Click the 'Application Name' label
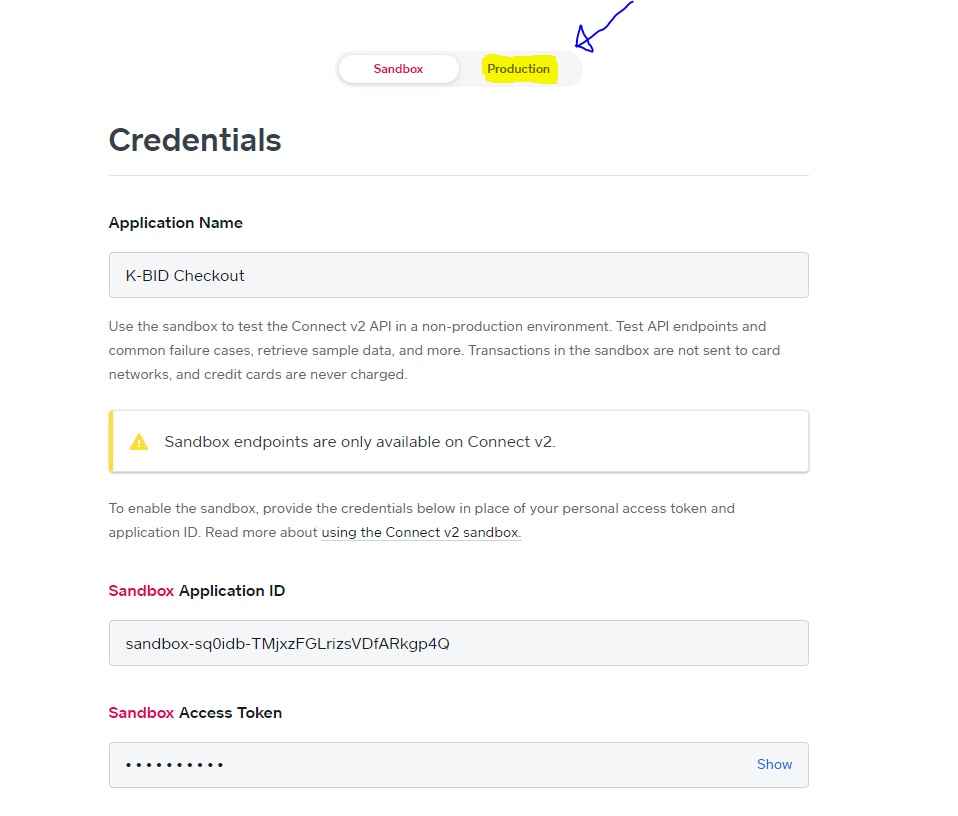 click(x=176, y=223)
